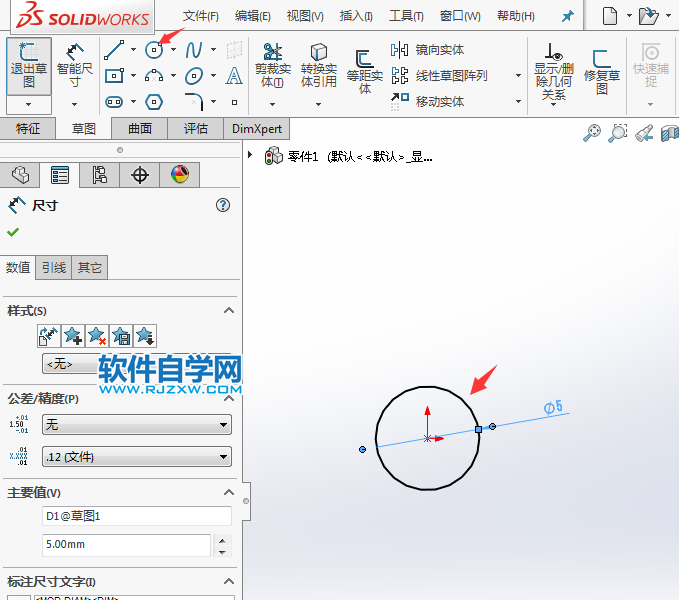Expand the 零件1 feature tree node
This screenshot has height=600, width=679.
click(250, 156)
